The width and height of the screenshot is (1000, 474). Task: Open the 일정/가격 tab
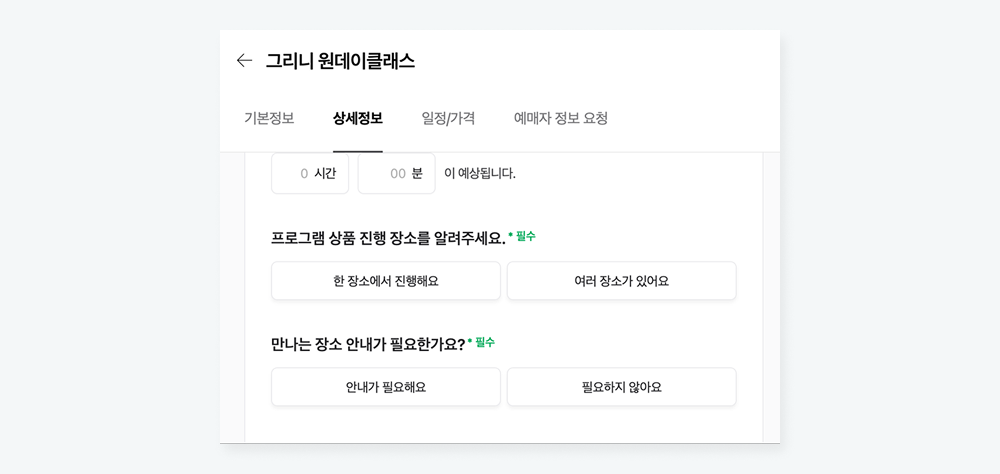[448, 119]
